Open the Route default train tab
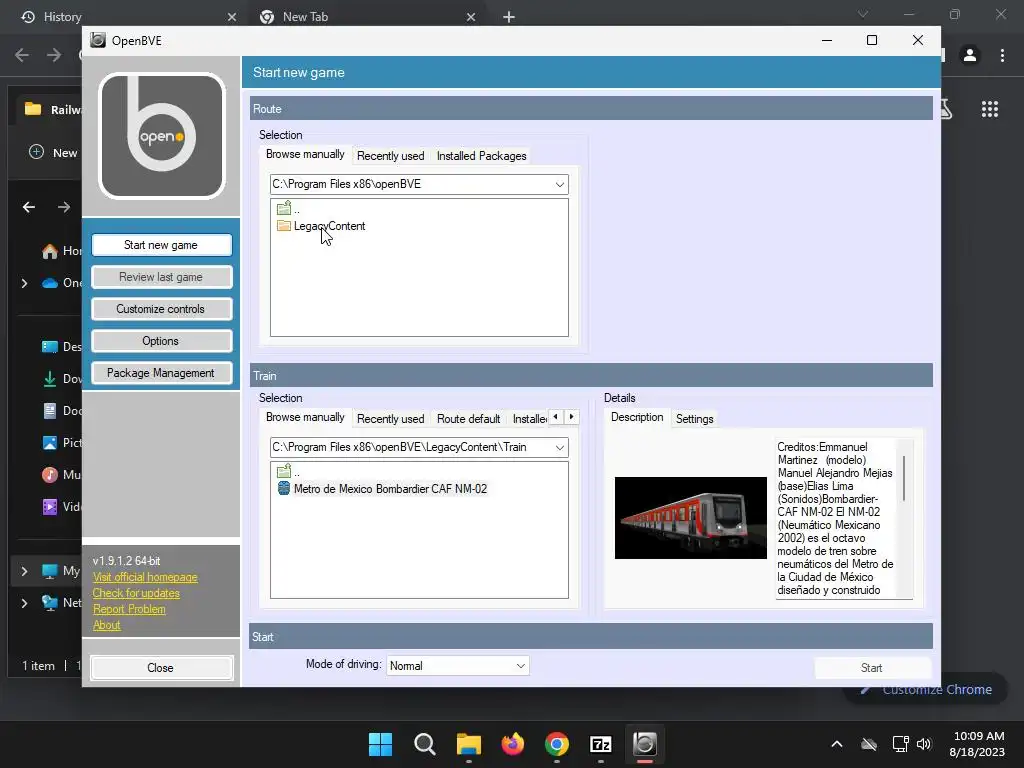The width and height of the screenshot is (1024, 768). tap(468, 419)
